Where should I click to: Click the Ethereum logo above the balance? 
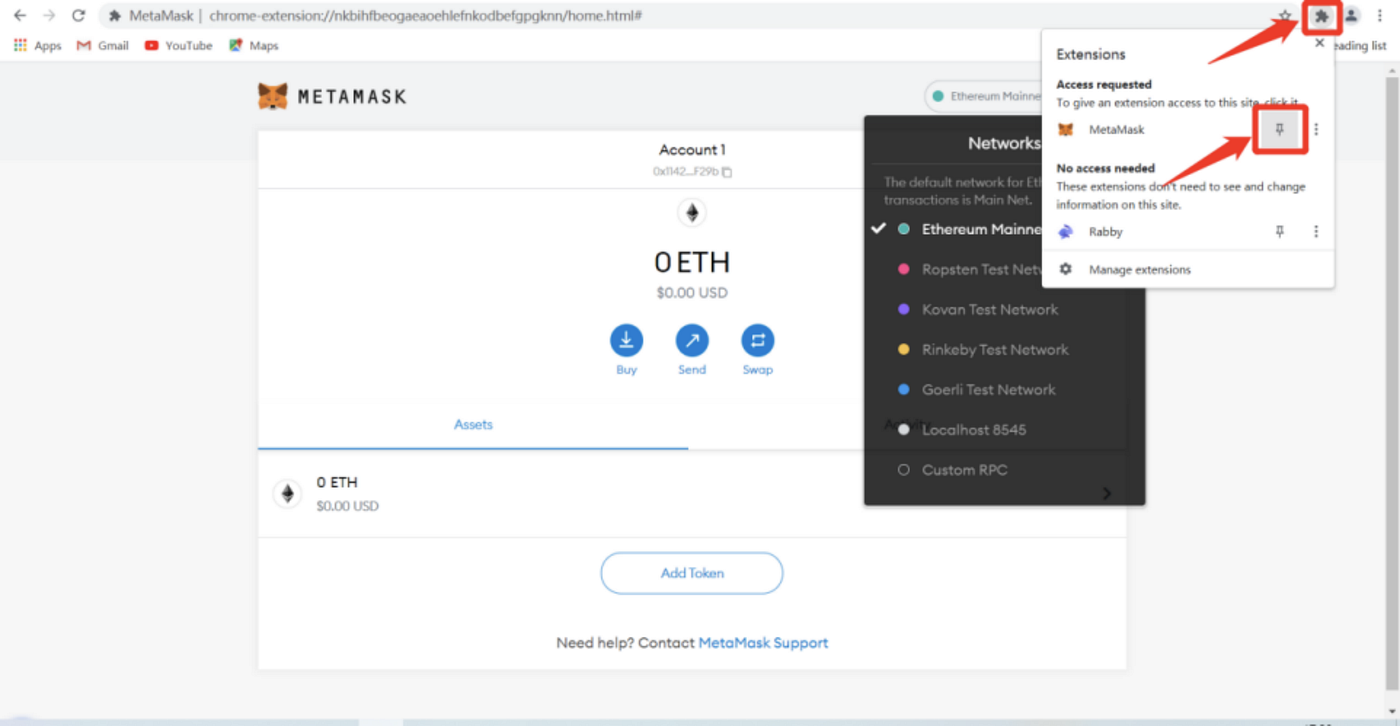[691, 212]
